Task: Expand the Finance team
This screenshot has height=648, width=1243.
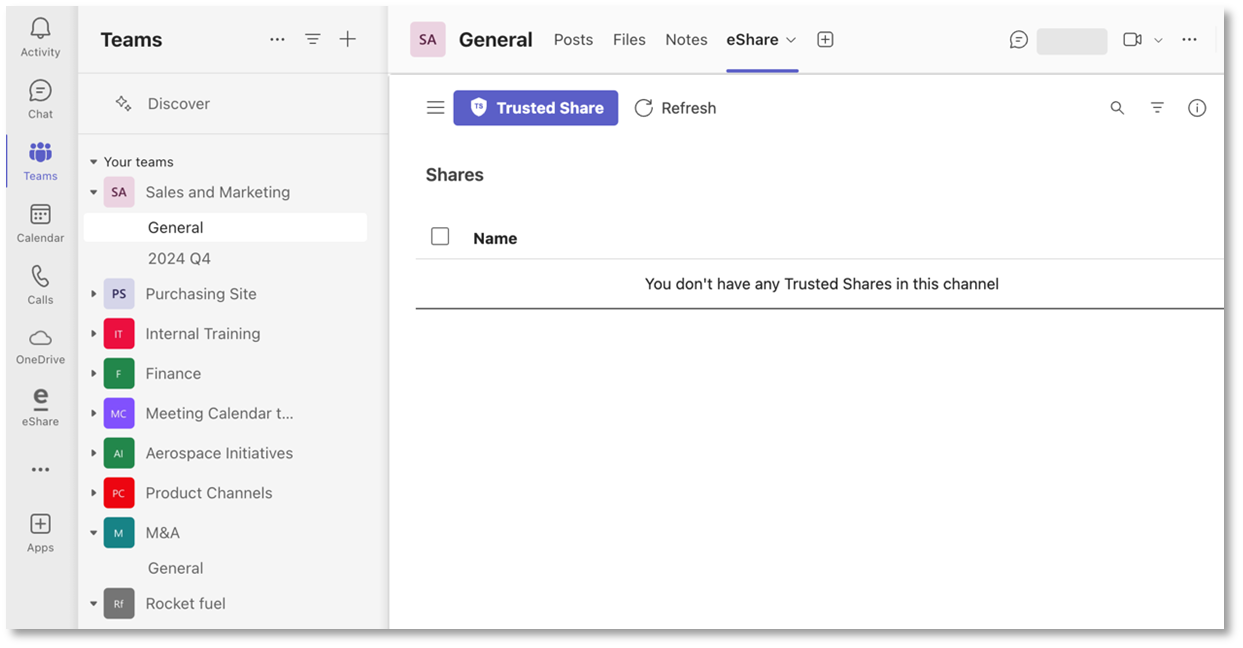Action: point(94,374)
